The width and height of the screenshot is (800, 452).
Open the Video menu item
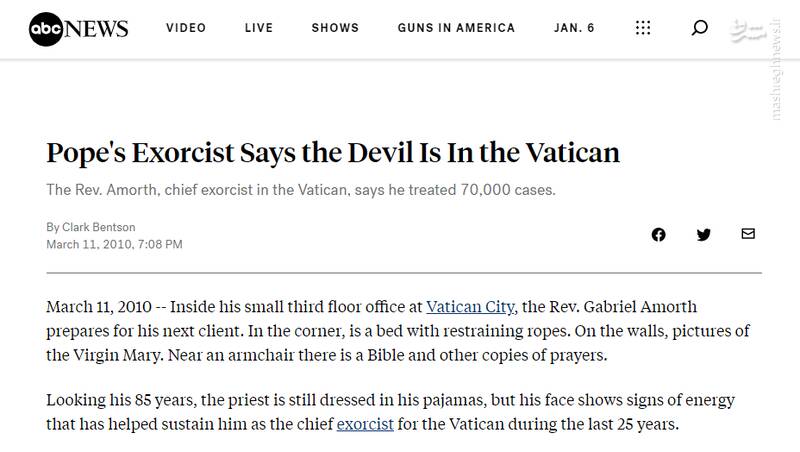click(186, 28)
